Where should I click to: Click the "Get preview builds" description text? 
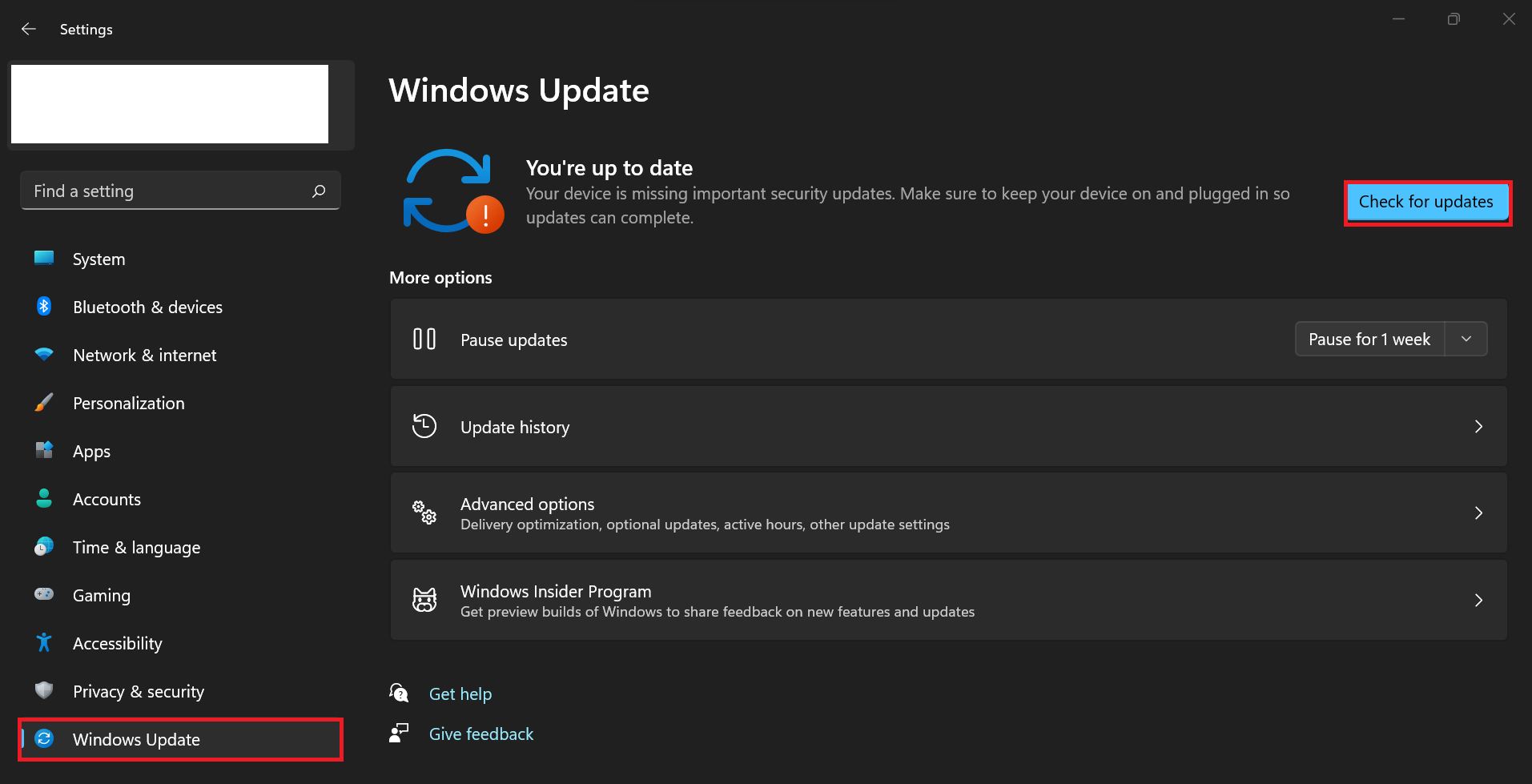[718, 612]
